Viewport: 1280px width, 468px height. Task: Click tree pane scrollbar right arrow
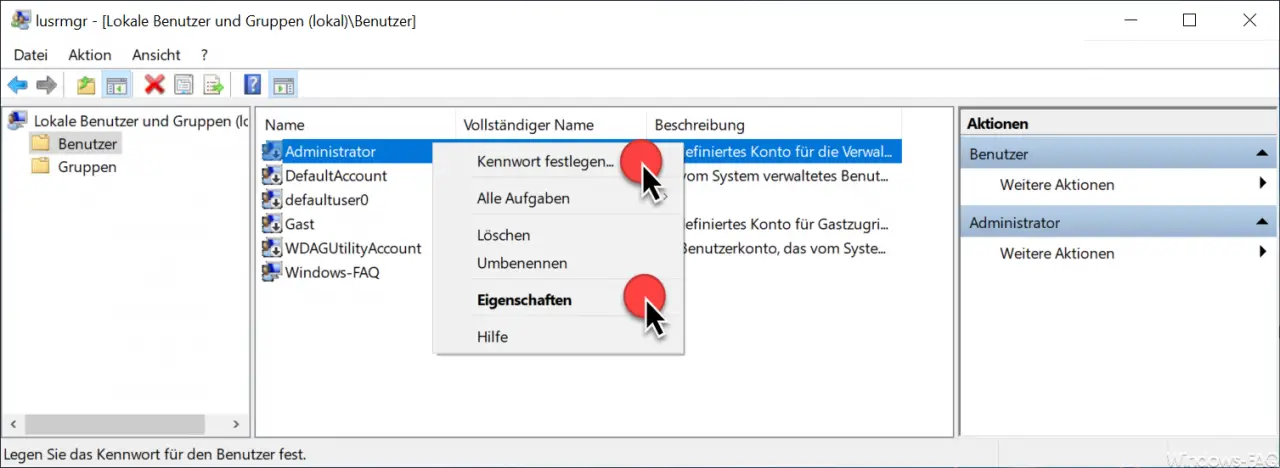235,423
